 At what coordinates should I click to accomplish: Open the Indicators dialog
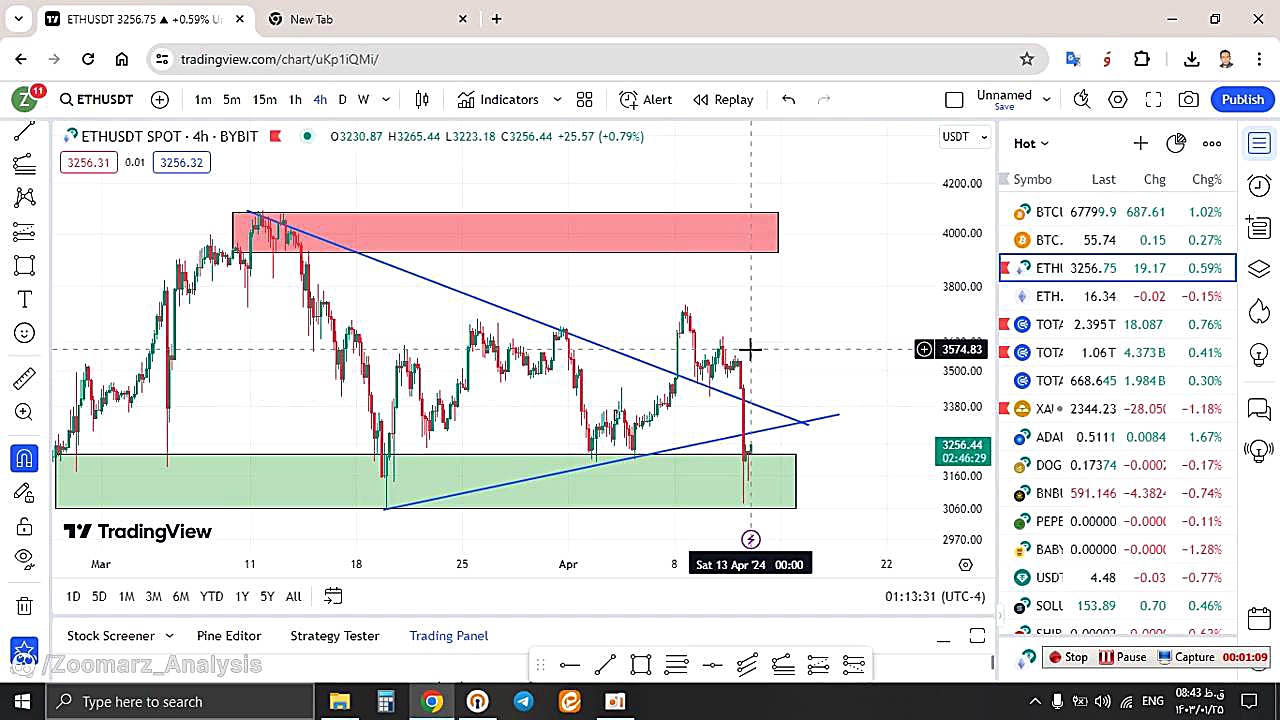click(x=498, y=99)
